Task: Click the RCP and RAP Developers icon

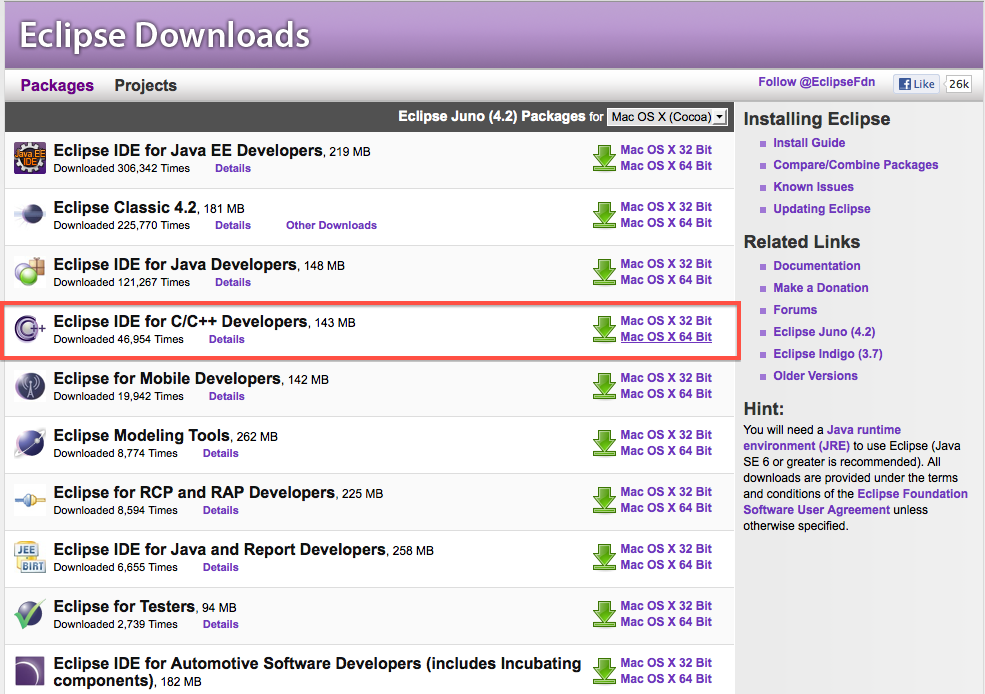Action: click(x=30, y=500)
